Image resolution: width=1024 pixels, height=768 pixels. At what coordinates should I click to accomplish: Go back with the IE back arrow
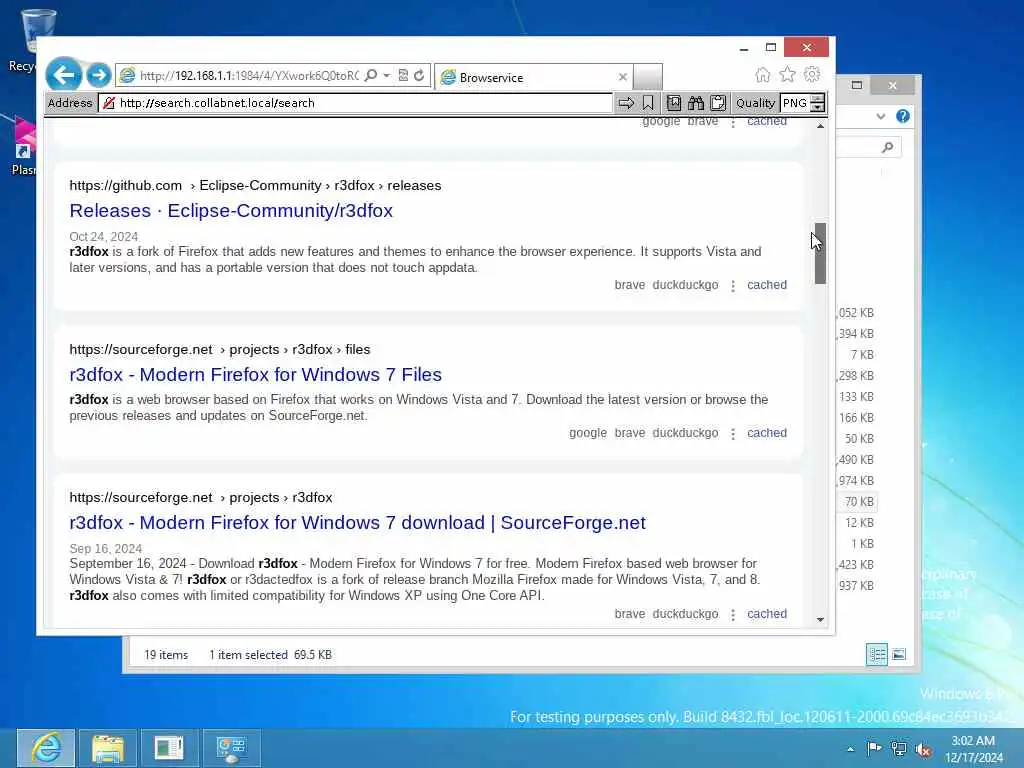[x=64, y=75]
